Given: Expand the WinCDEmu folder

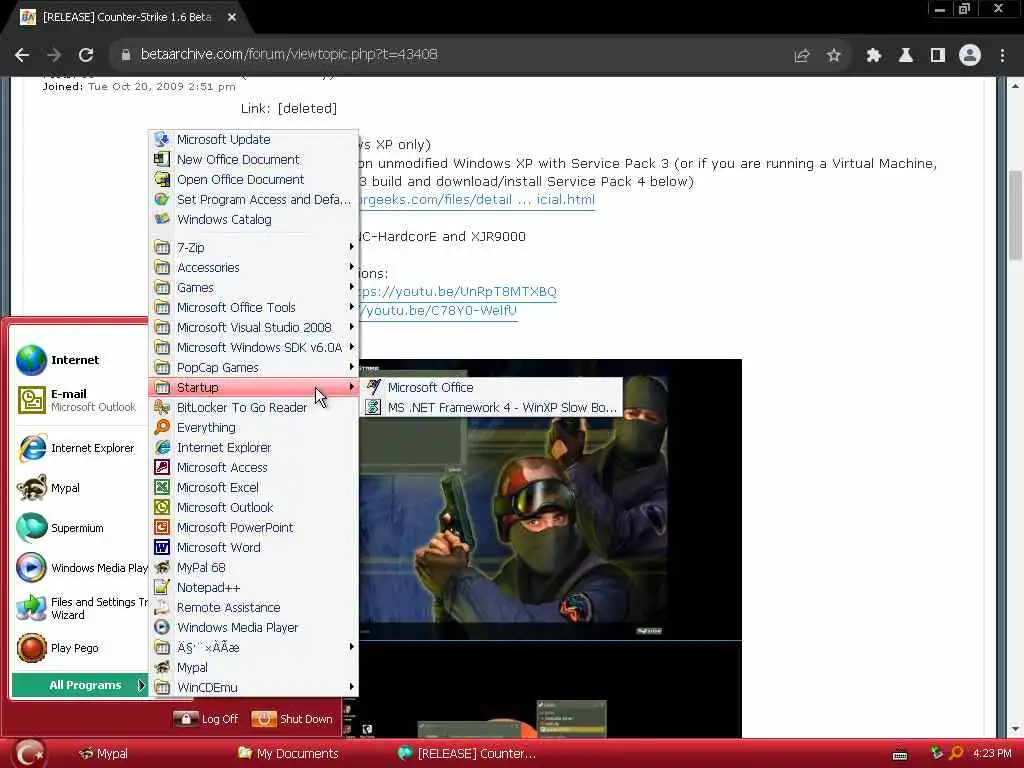Looking at the screenshot, I should 254,688.
